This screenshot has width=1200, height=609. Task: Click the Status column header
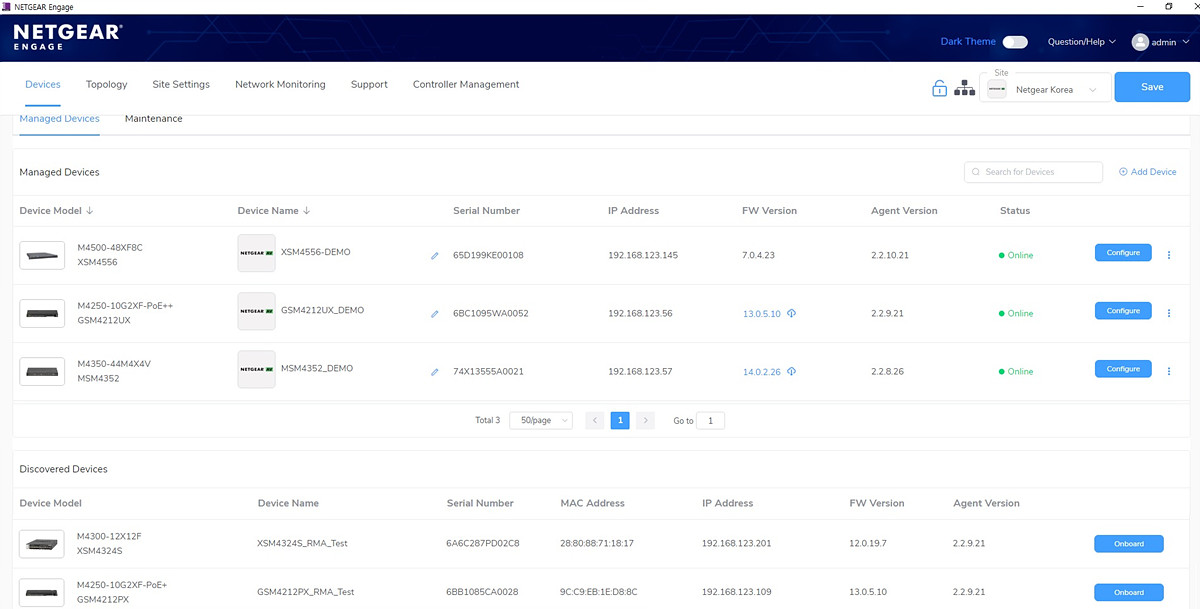pos(1015,211)
